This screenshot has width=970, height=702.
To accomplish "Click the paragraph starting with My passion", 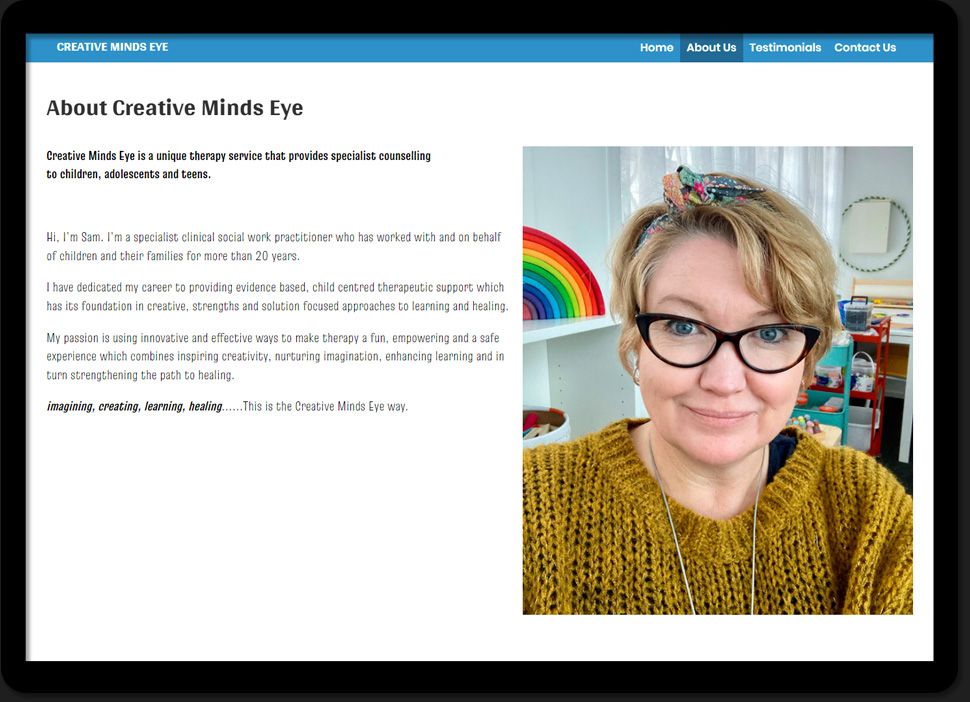I will coord(275,356).
